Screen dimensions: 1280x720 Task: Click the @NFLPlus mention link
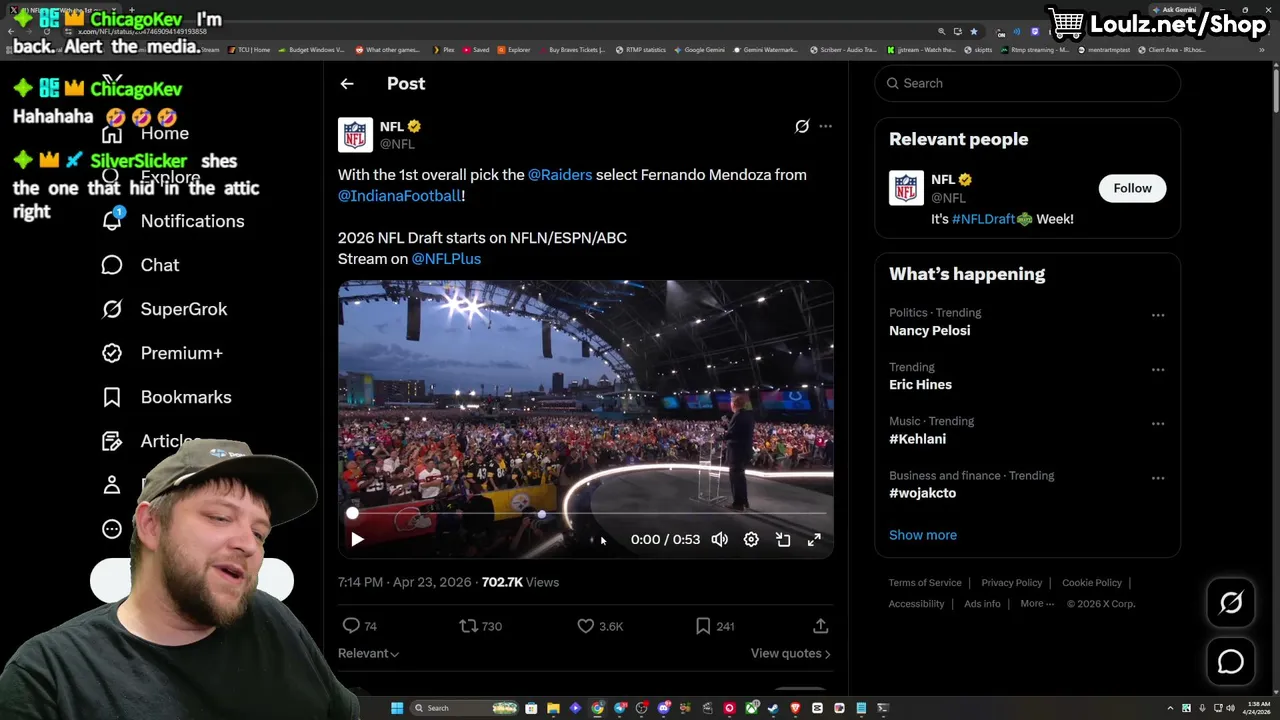[x=446, y=259]
